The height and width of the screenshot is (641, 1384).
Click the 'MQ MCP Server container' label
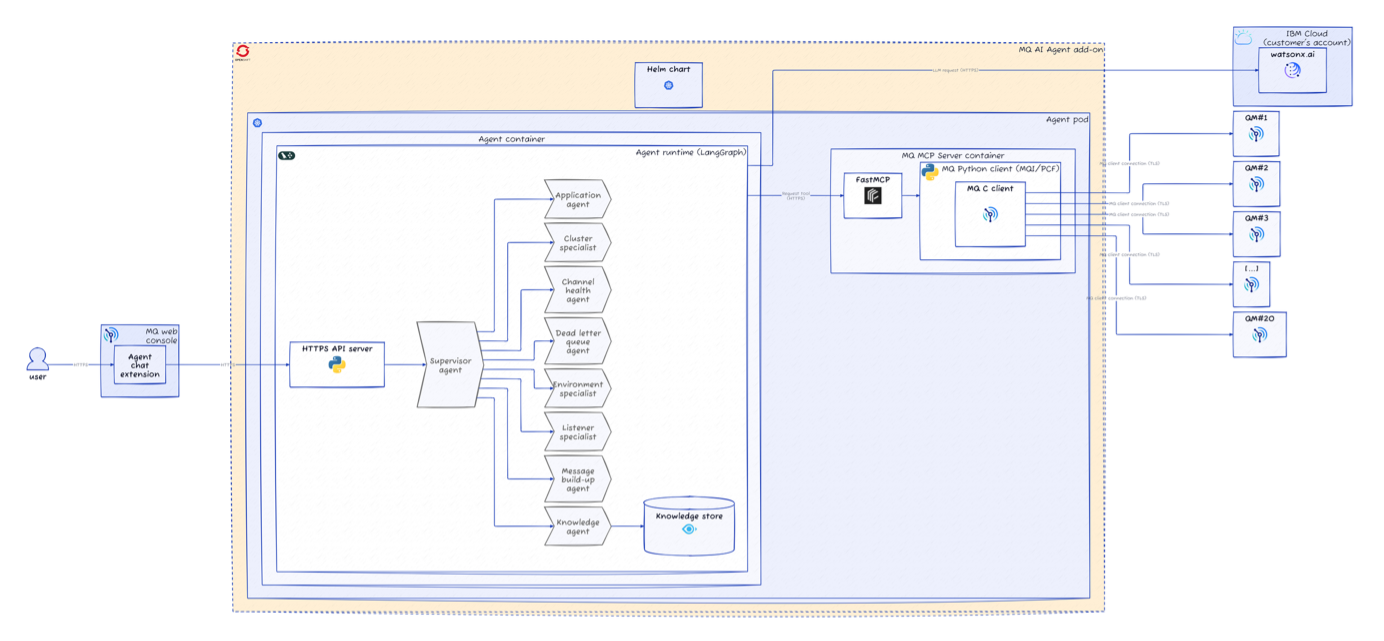point(953,155)
